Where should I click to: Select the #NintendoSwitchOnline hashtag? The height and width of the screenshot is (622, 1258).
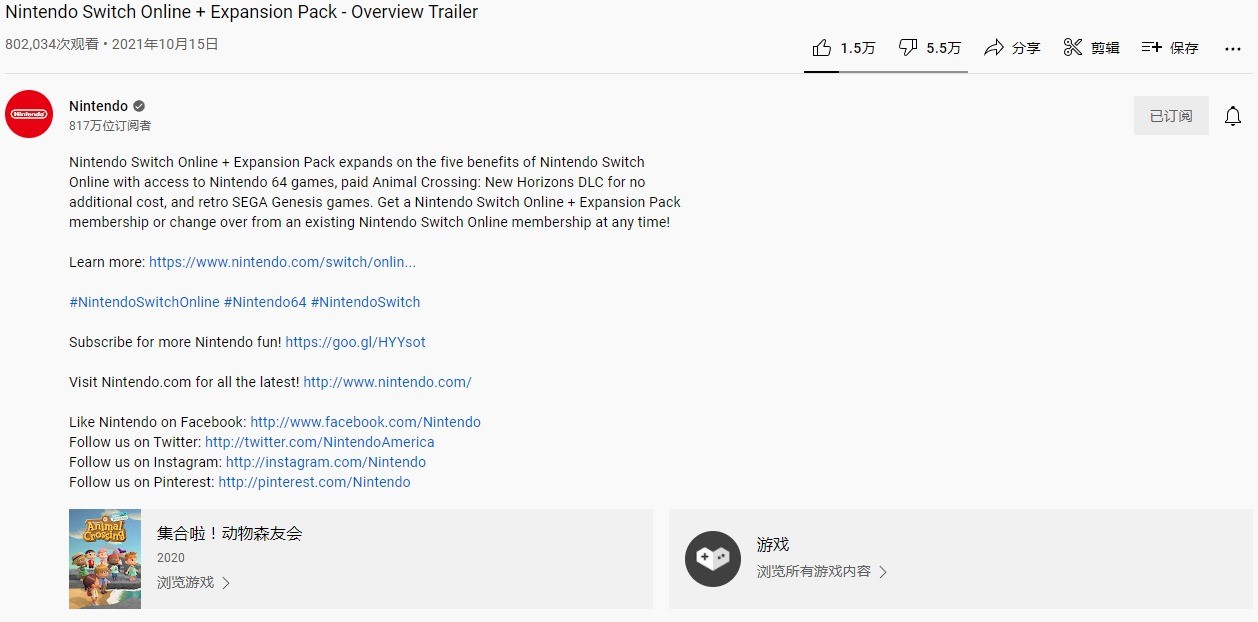(x=144, y=302)
